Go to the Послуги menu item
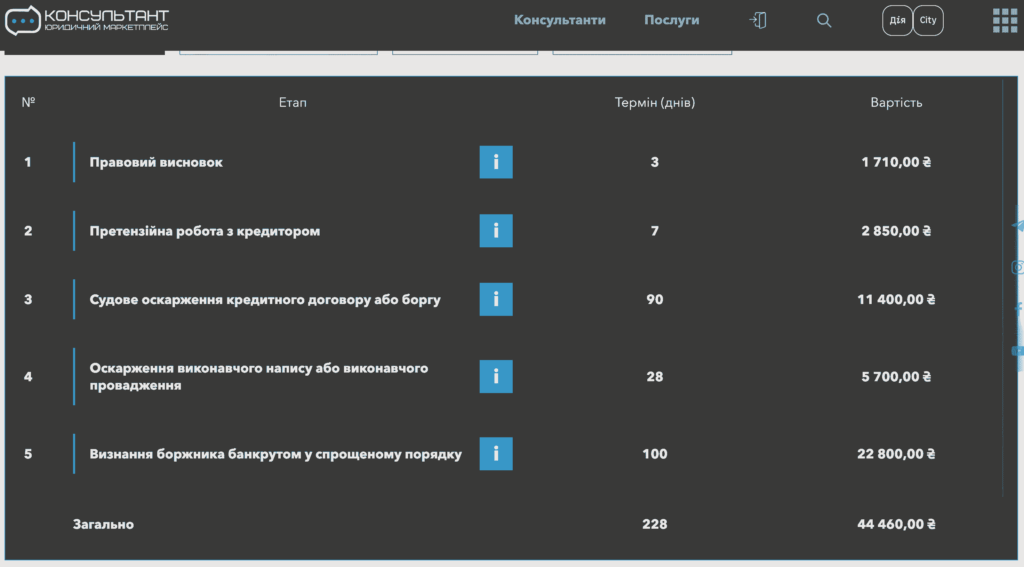This screenshot has width=1024, height=567. 671,20
